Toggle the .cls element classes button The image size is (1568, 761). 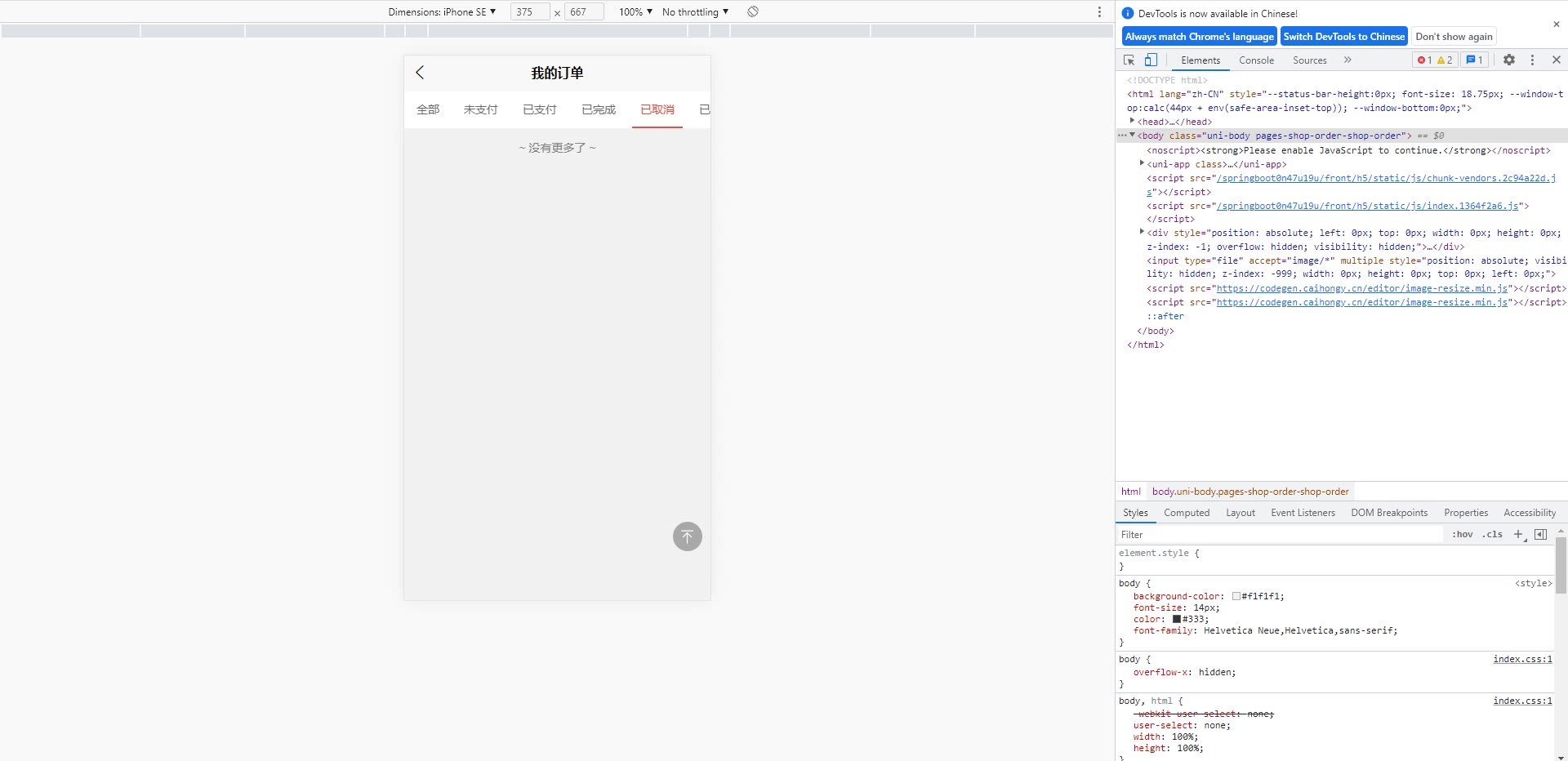[x=1493, y=535]
